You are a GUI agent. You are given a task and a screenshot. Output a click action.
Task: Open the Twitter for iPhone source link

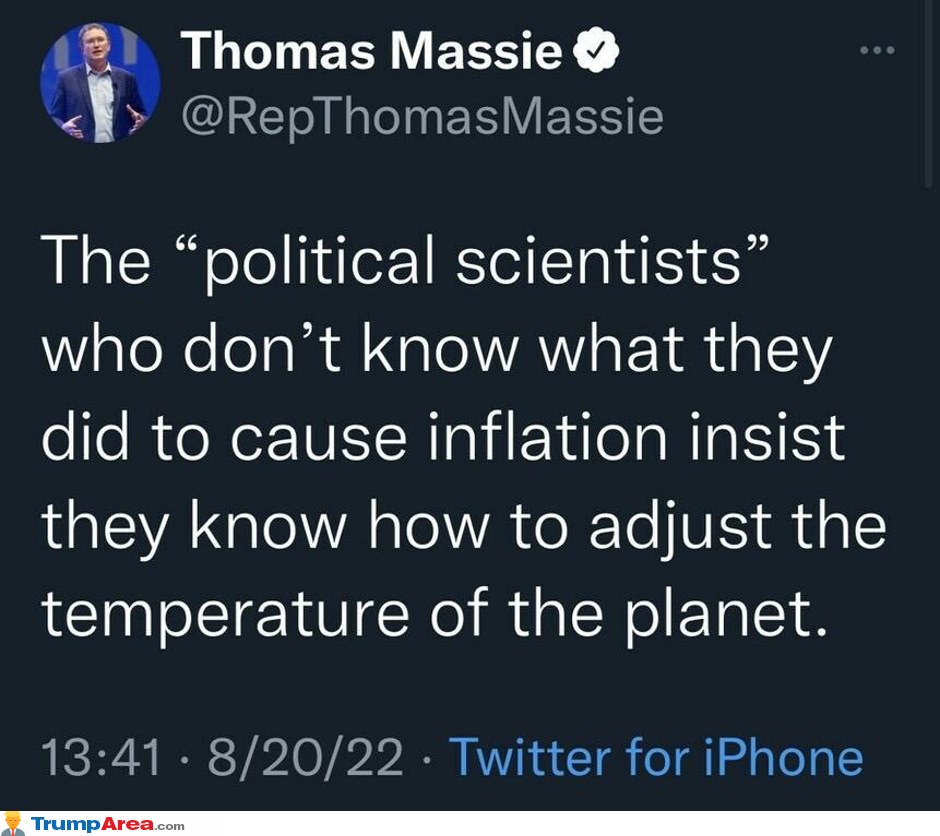click(656, 757)
